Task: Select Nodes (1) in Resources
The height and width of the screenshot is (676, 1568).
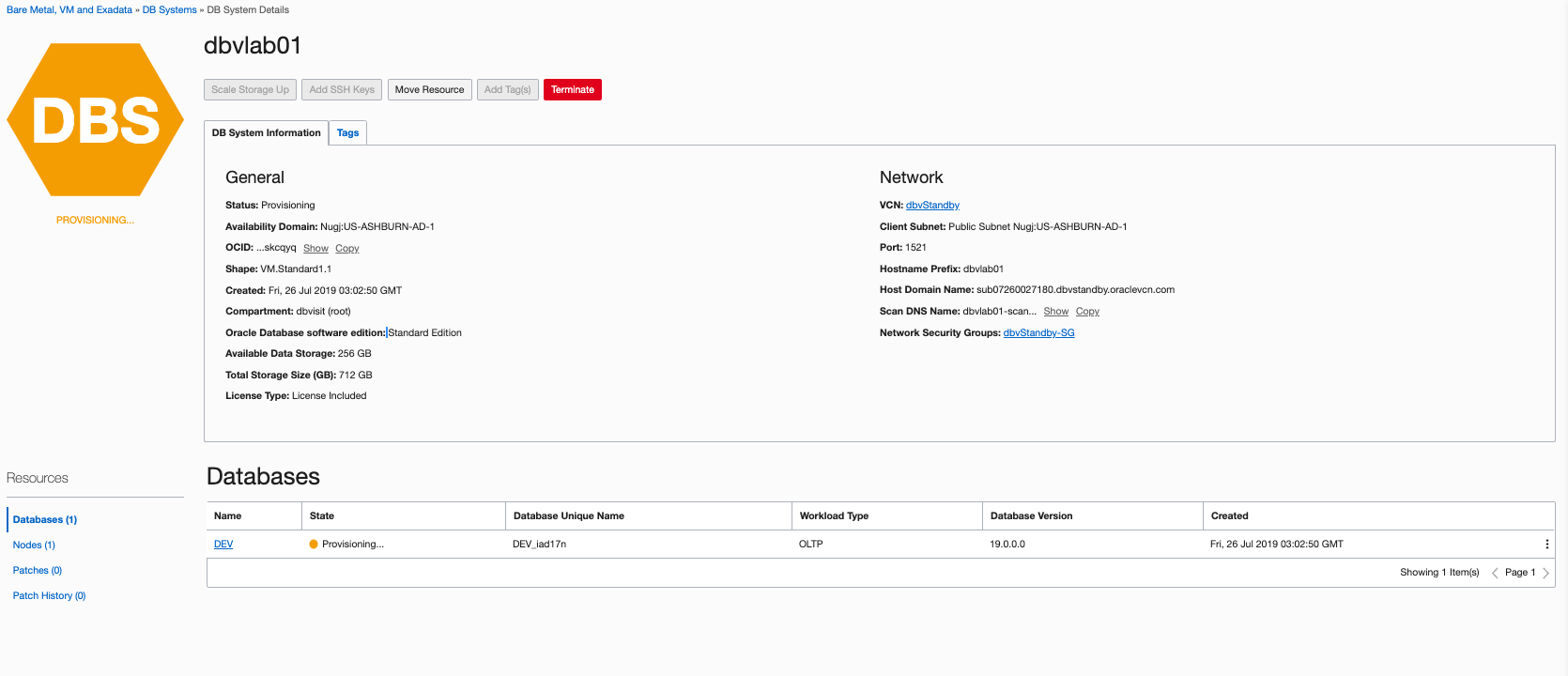Action: click(34, 545)
